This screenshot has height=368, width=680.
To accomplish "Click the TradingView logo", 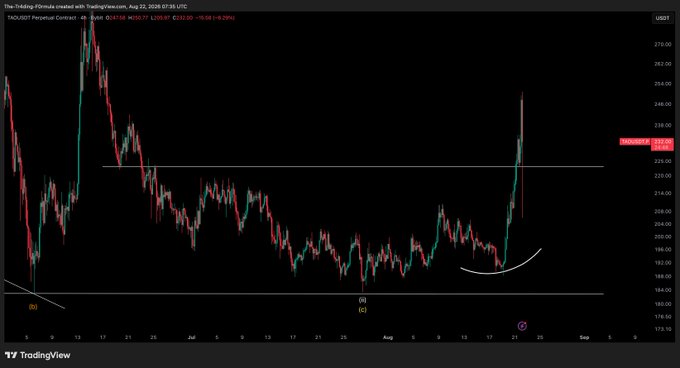I will tap(38, 355).
